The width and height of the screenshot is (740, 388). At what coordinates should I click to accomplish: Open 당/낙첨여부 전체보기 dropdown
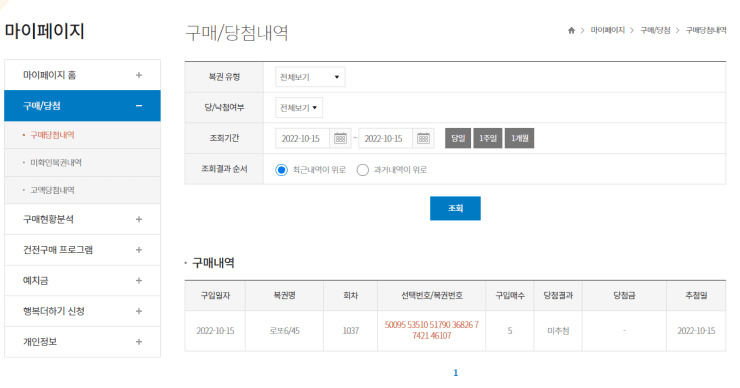[299, 108]
